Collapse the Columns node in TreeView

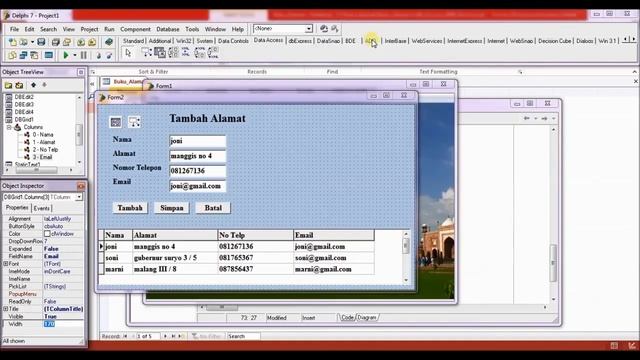pos(9,127)
